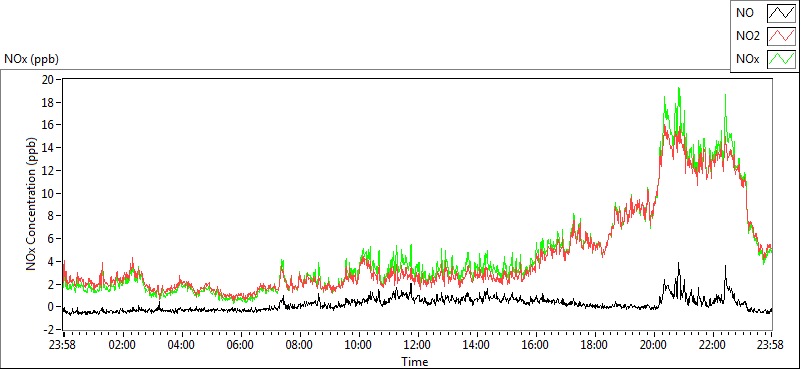Click the NO2 red line legend icon
The width and height of the screenshot is (800, 369).
pos(782,36)
